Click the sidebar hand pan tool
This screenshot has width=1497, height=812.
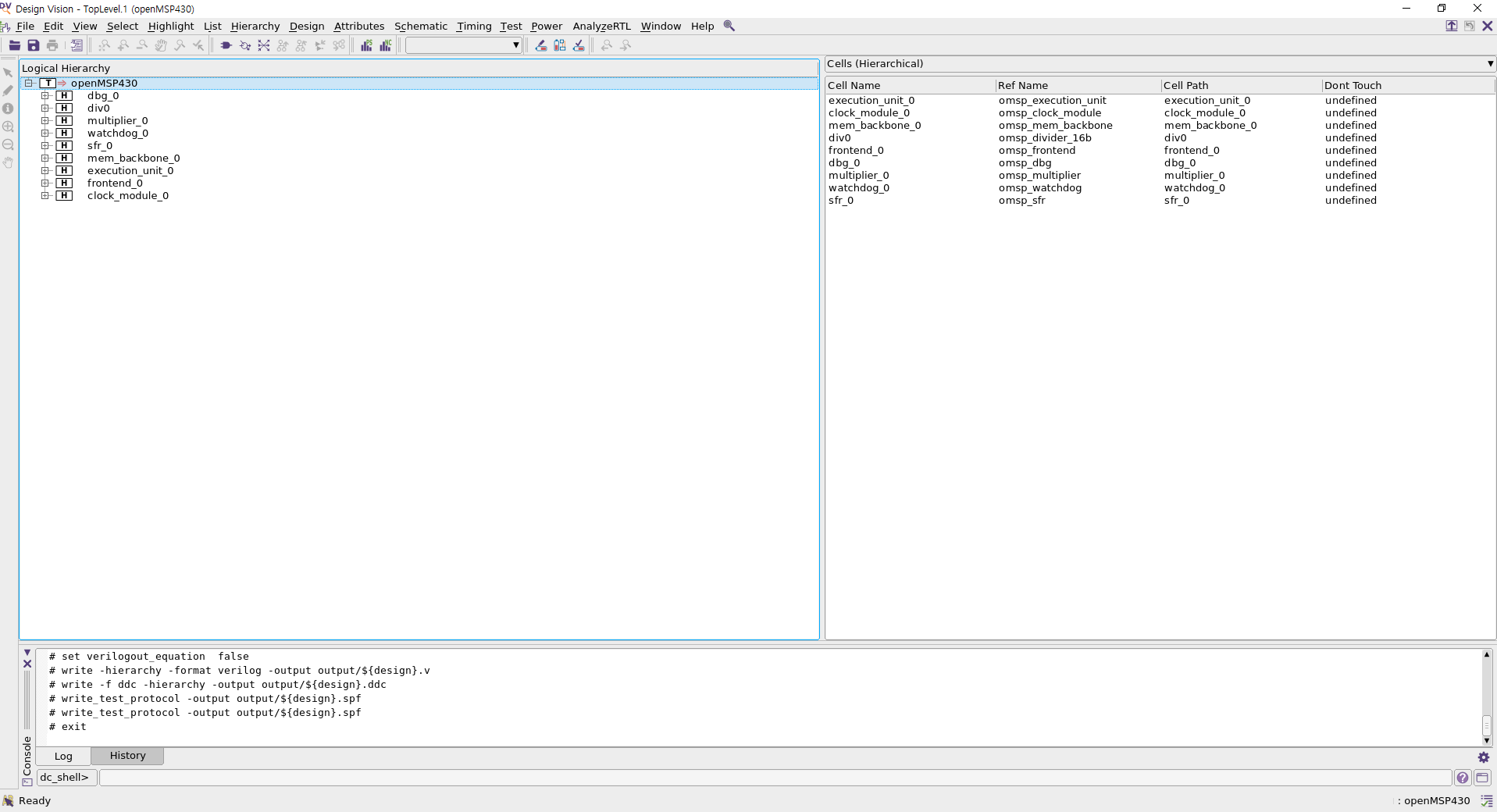pyautogui.click(x=8, y=162)
